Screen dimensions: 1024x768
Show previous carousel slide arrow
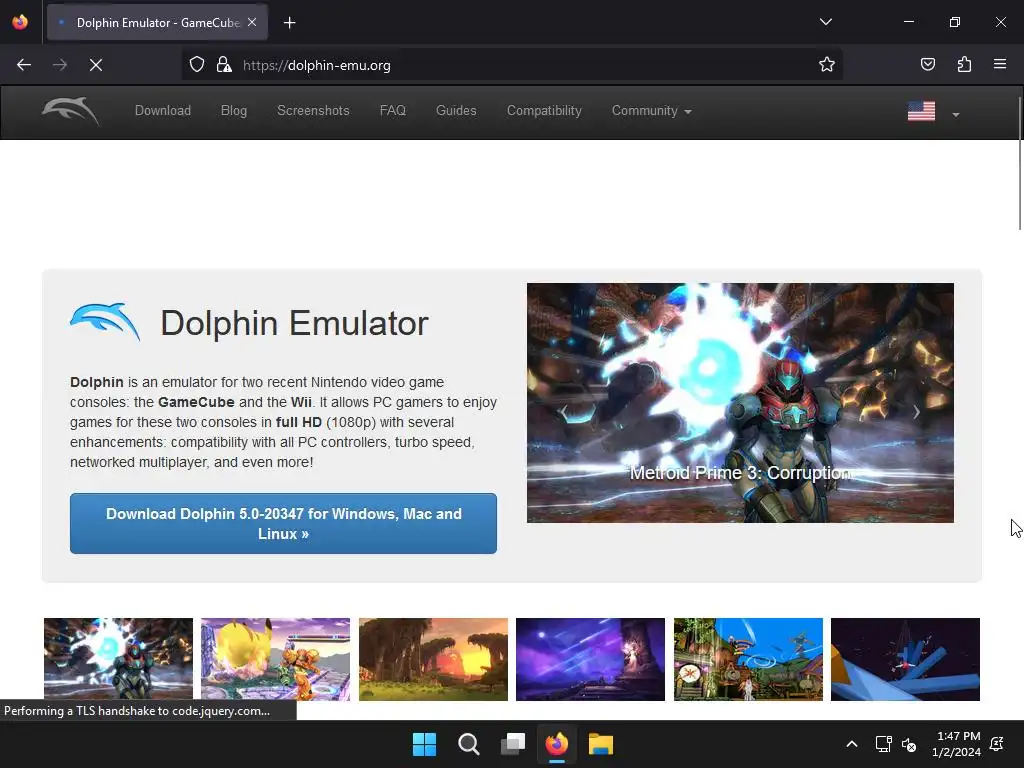pos(564,411)
